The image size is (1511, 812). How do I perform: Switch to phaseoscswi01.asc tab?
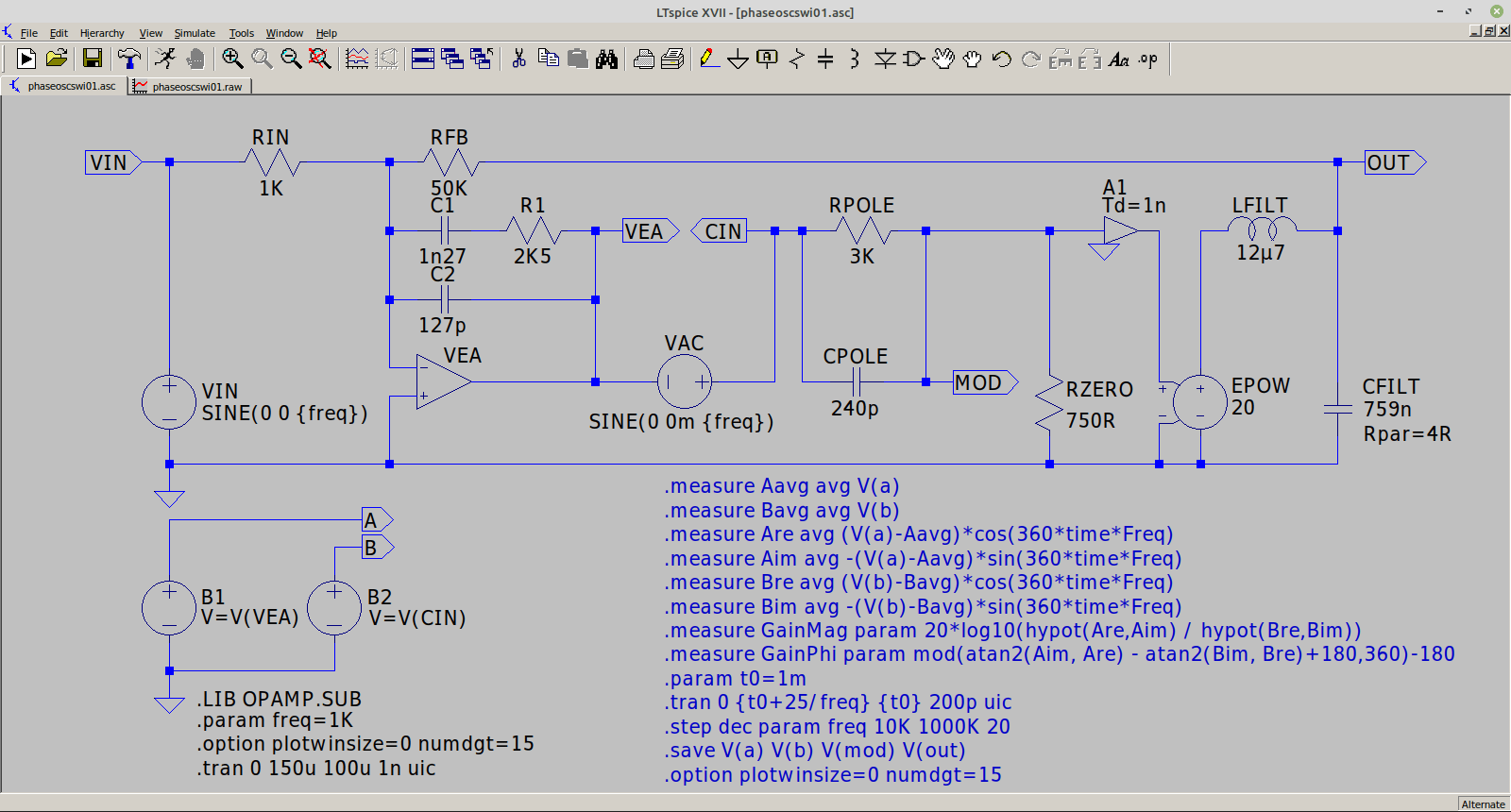pos(64,86)
